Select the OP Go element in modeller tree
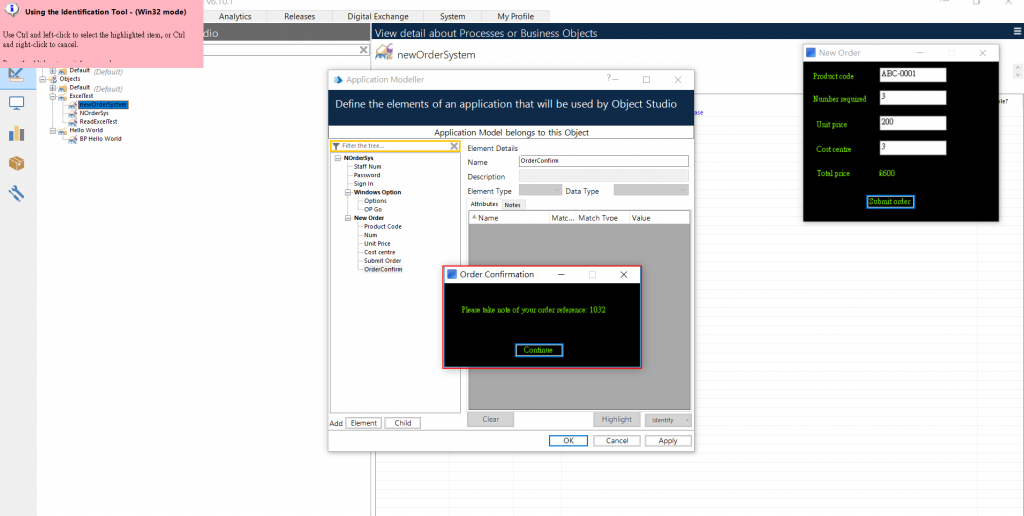Image resolution: width=1024 pixels, height=516 pixels. click(x=373, y=210)
